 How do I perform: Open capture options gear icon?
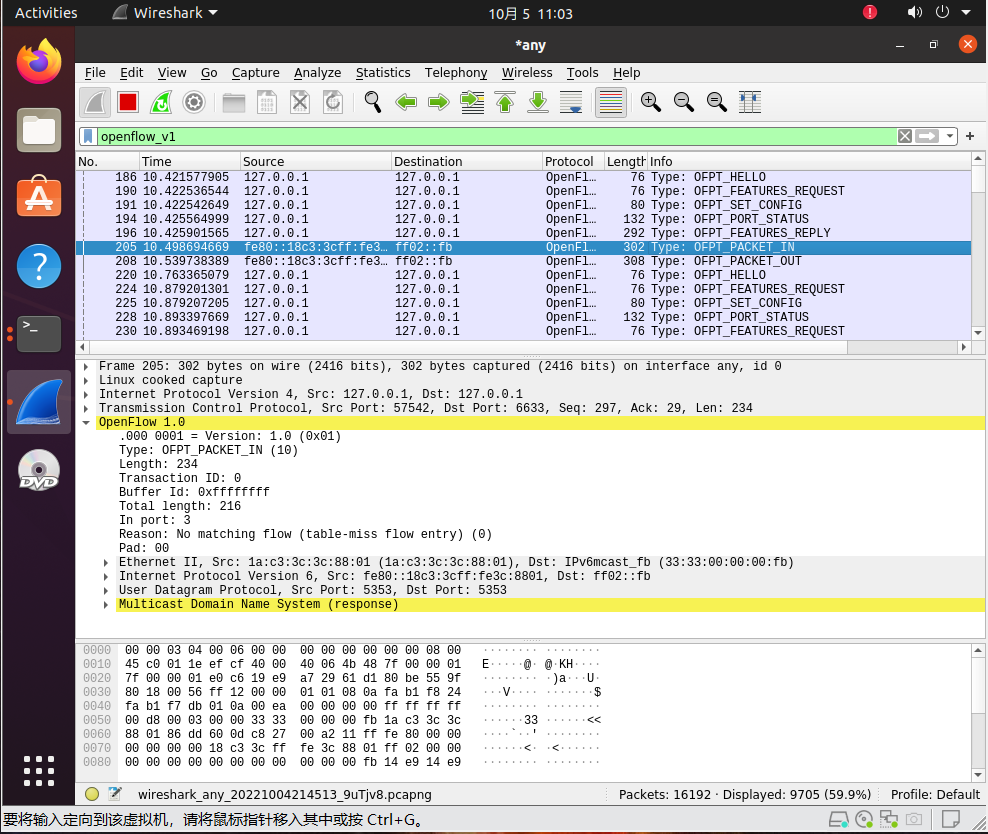click(x=194, y=102)
